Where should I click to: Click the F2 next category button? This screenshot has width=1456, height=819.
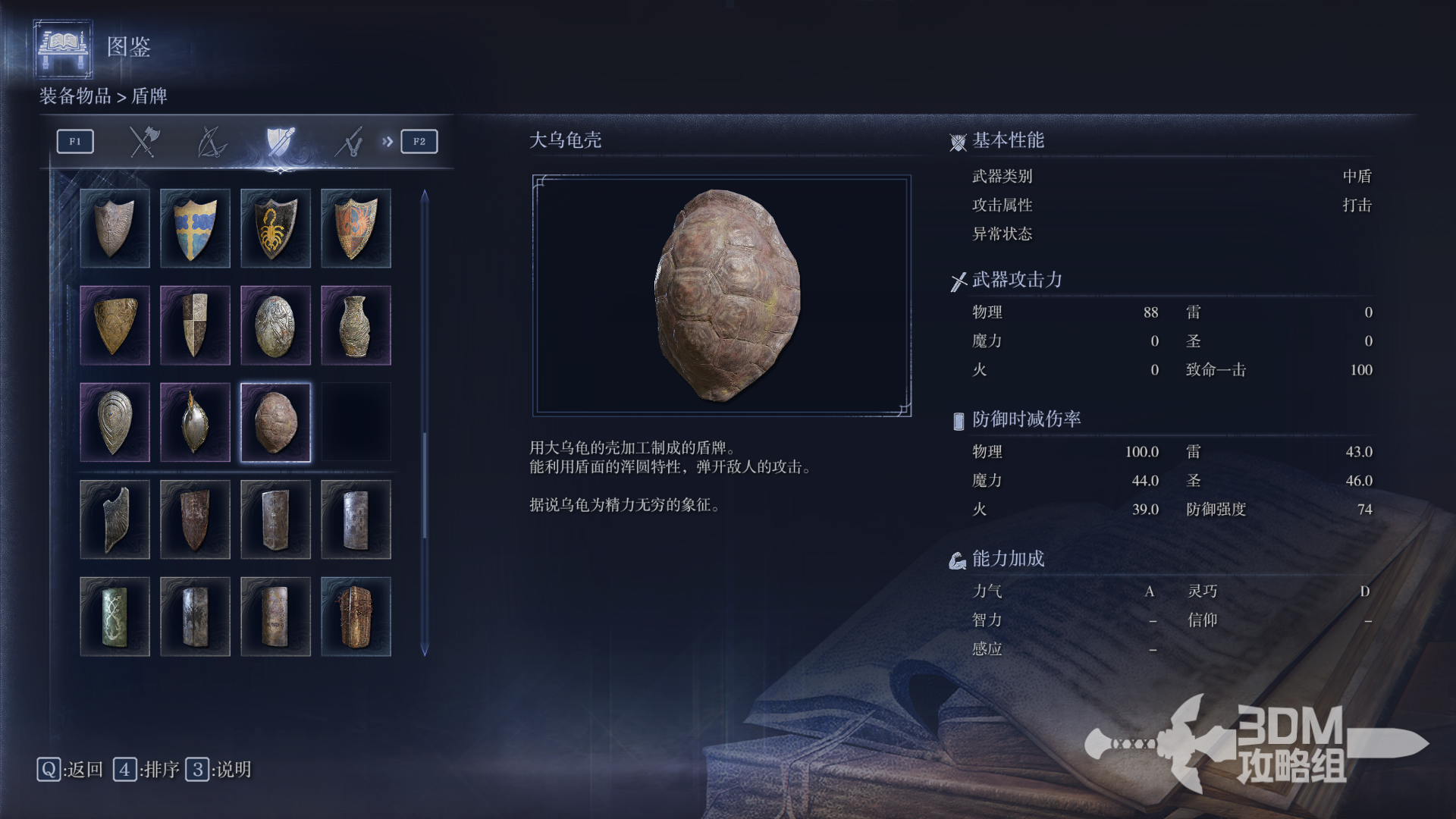[x=419, y=142]
